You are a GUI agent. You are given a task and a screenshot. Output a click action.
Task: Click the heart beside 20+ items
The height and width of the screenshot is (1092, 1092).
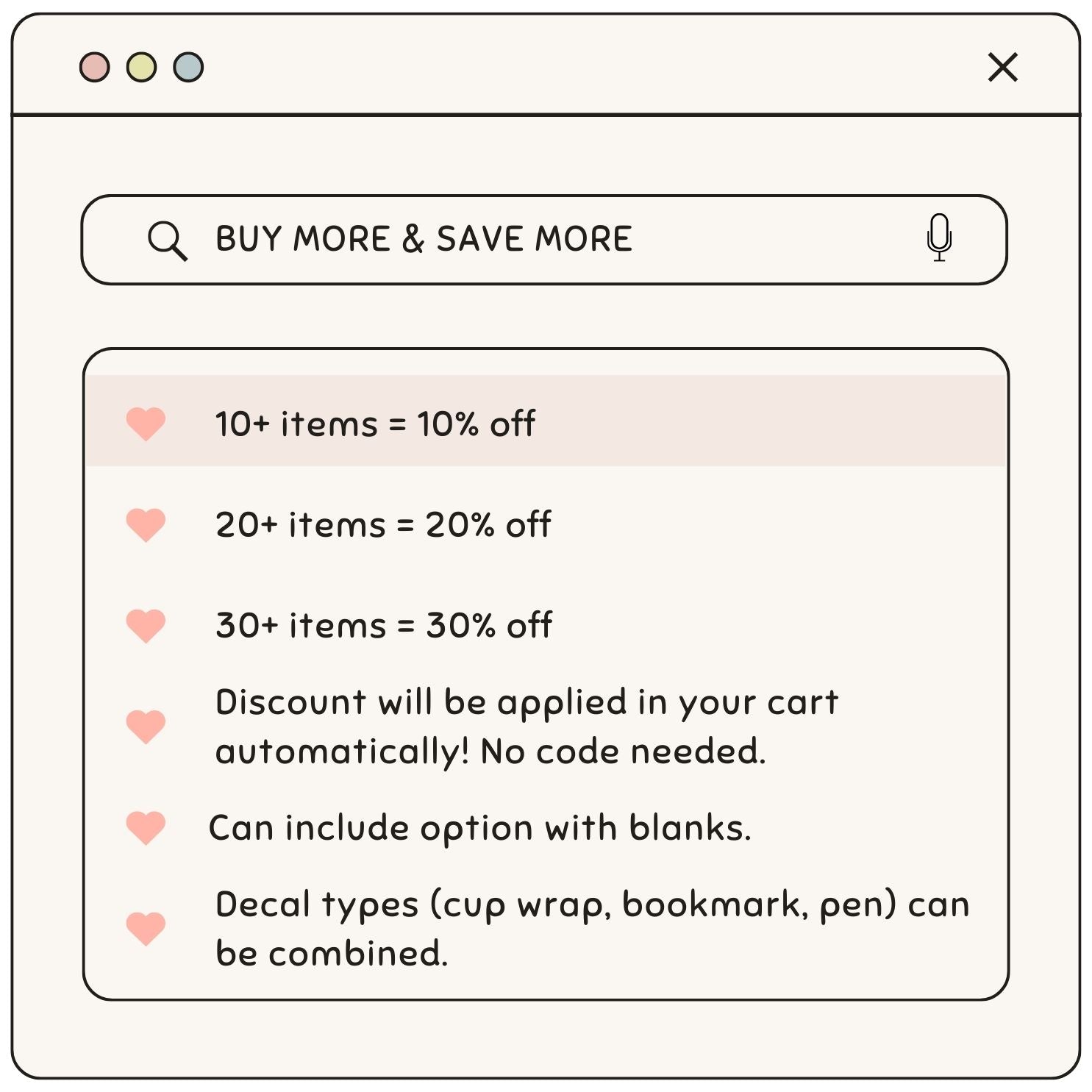146,525
